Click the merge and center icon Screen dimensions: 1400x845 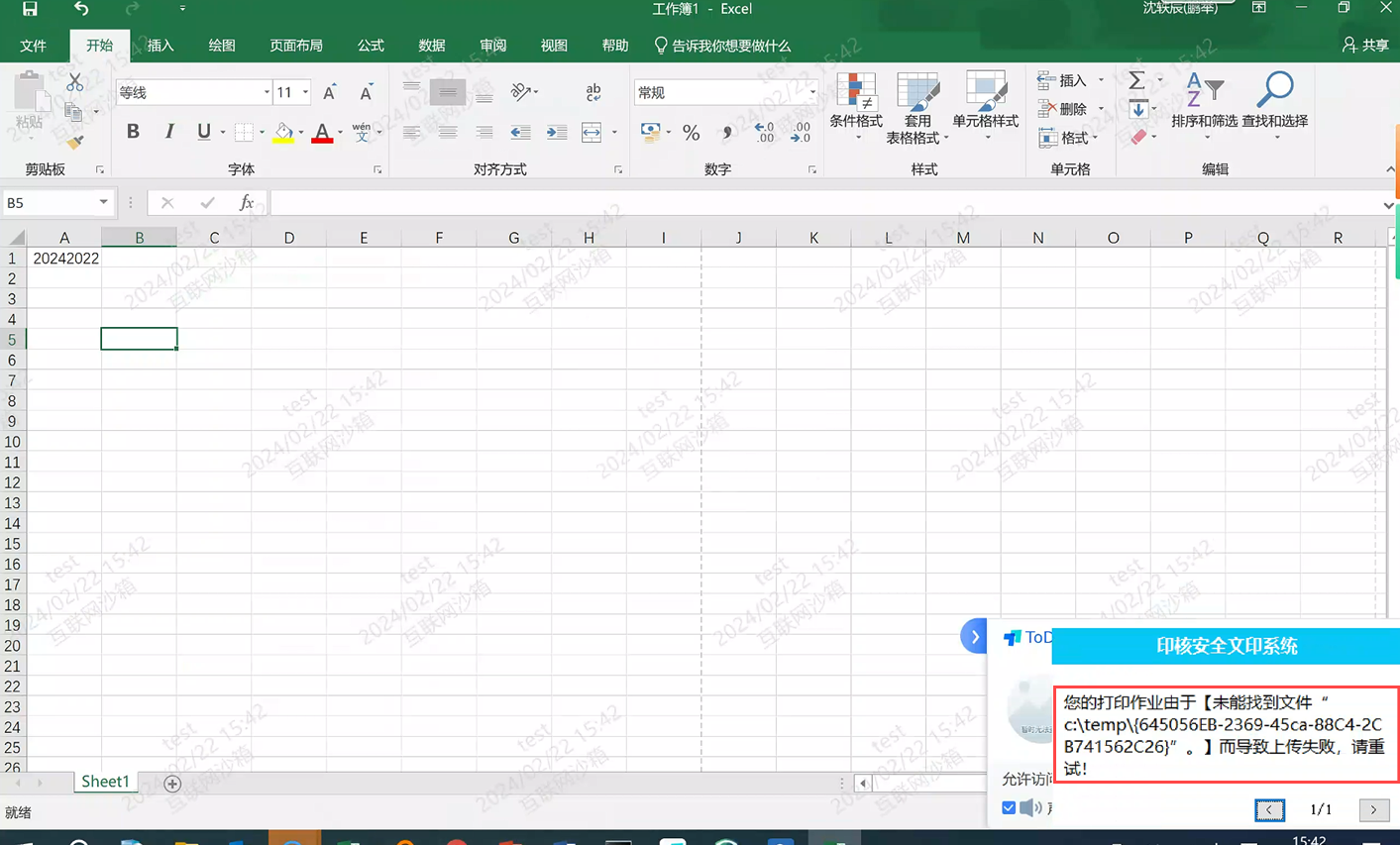pos(592,133)
